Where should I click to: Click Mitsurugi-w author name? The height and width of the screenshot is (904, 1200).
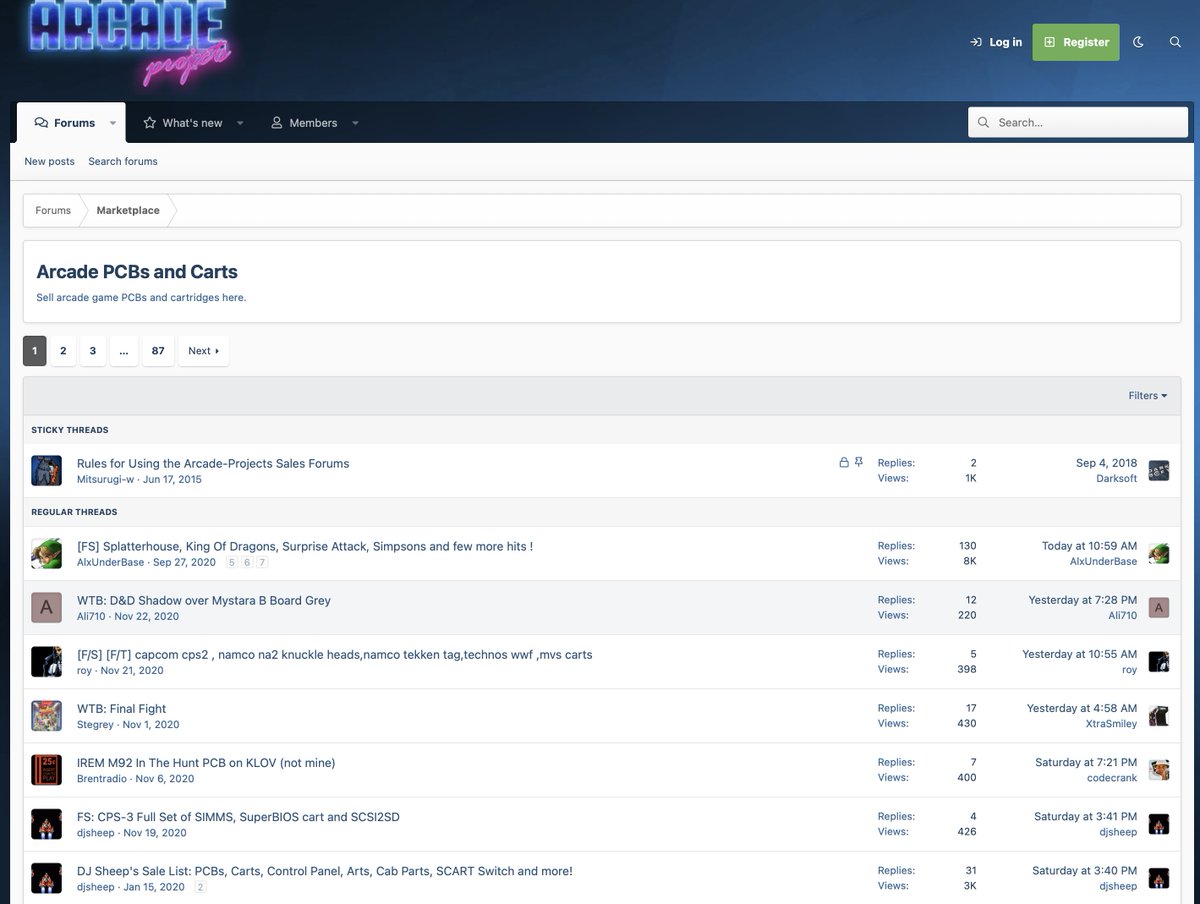click(105, 479)
